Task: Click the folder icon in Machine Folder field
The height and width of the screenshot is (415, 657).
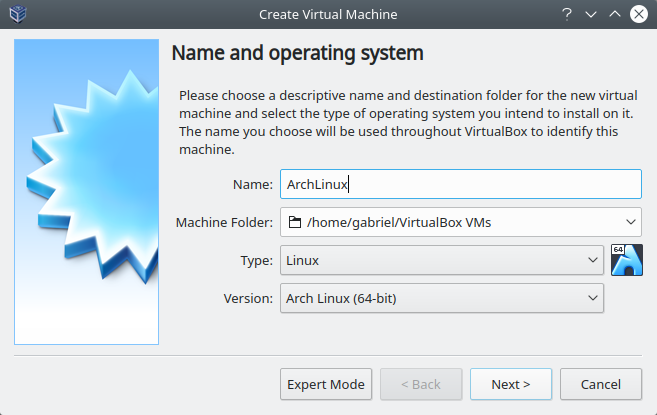Action: 295,222
